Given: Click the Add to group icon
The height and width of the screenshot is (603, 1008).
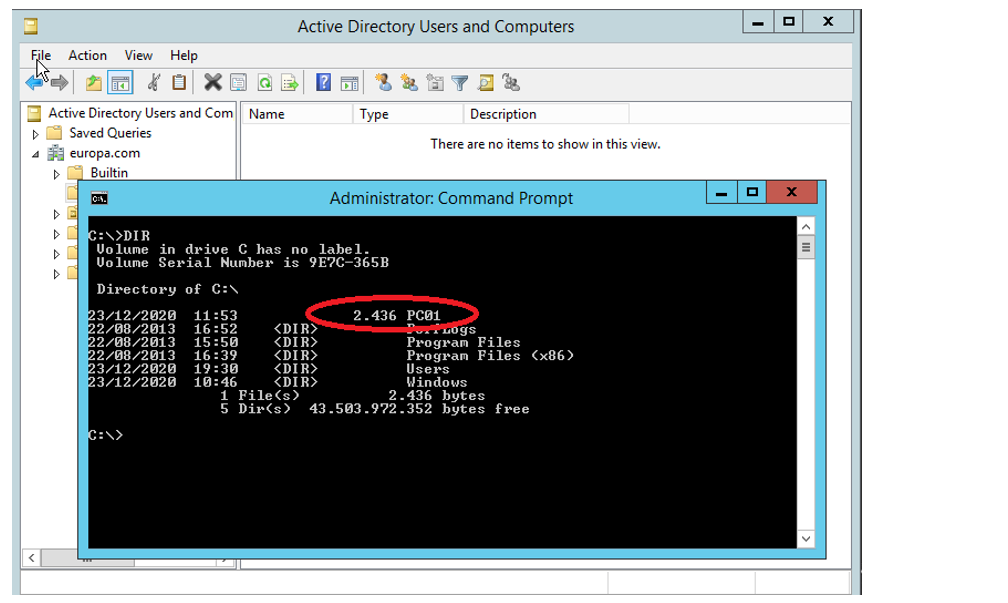Looking at the screenshot, I should pos(511,83).
